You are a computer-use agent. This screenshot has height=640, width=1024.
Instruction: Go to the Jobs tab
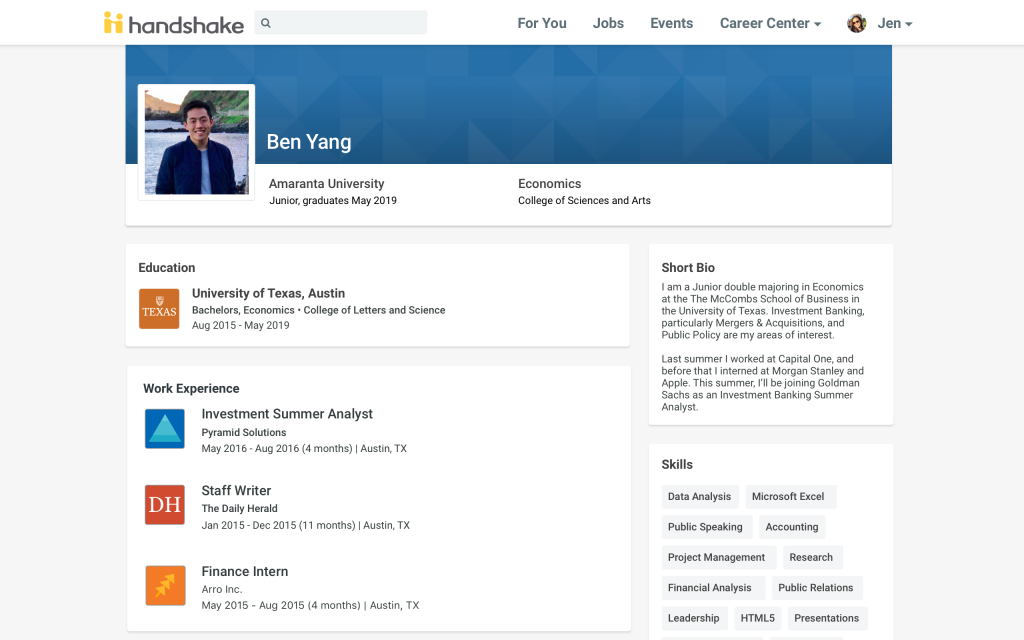608,23
